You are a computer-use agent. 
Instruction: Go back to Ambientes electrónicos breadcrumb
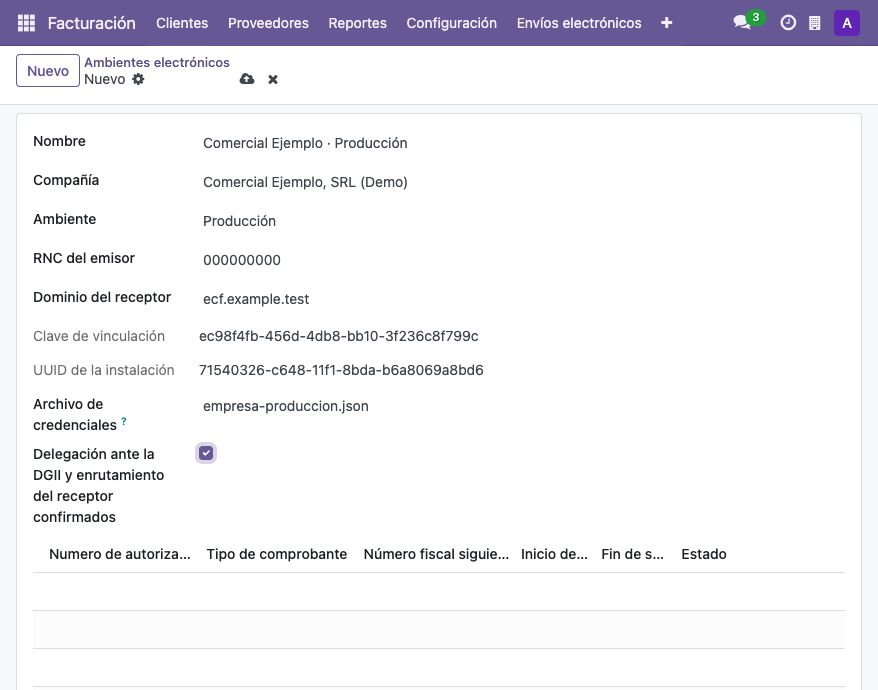(157, 62)
